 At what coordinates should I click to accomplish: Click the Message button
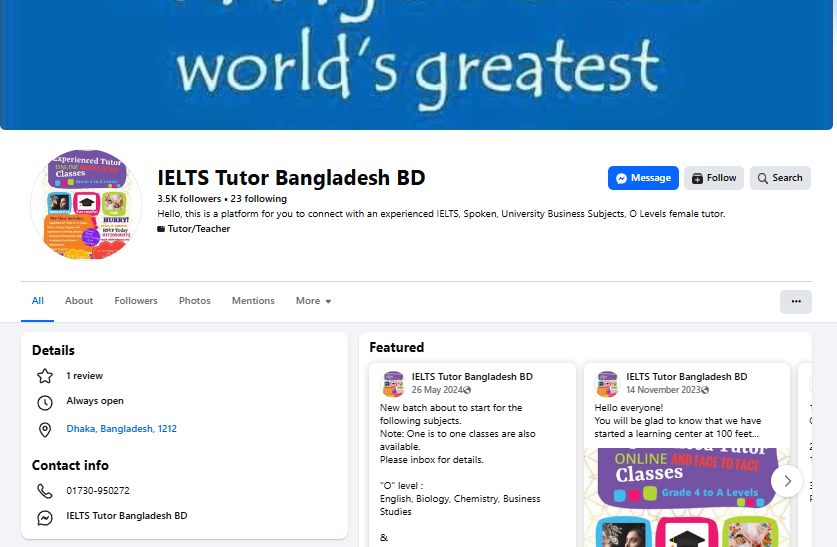[x=643, y=178]
